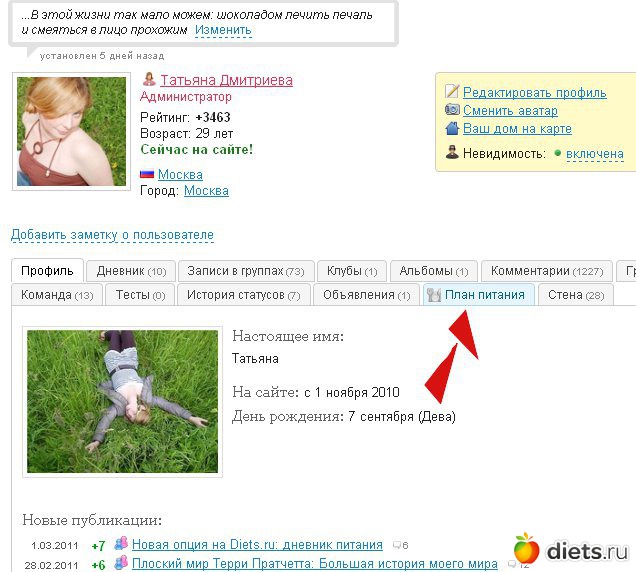This screenshot has width=636, height=572.
Task: Open the Дневник tab
Action: (x=131, y=271)
